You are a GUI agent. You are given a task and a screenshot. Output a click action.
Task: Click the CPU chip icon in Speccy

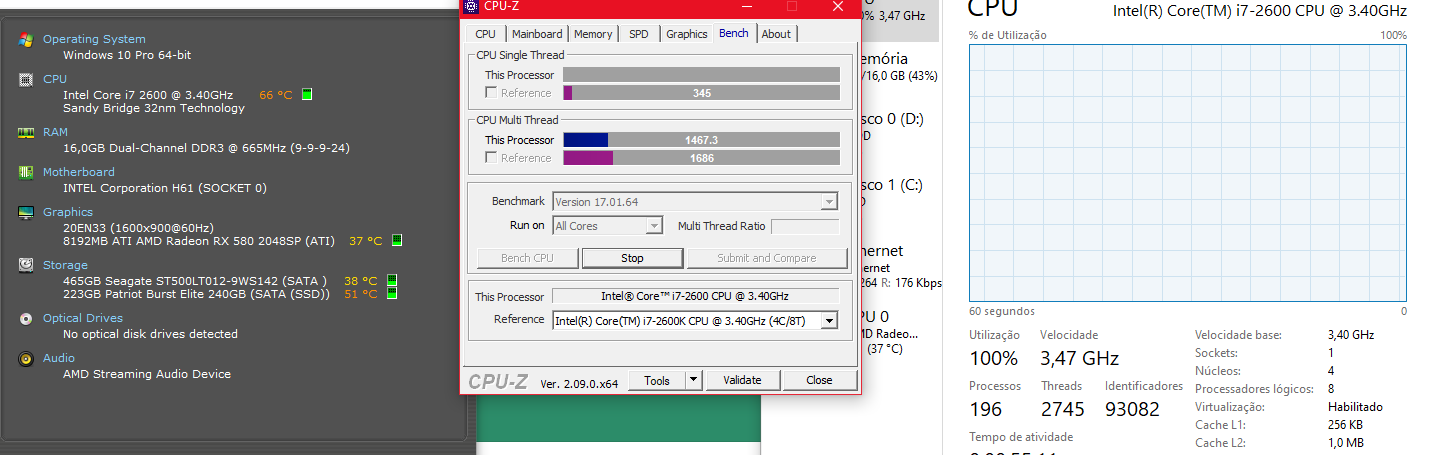(26, 79)
